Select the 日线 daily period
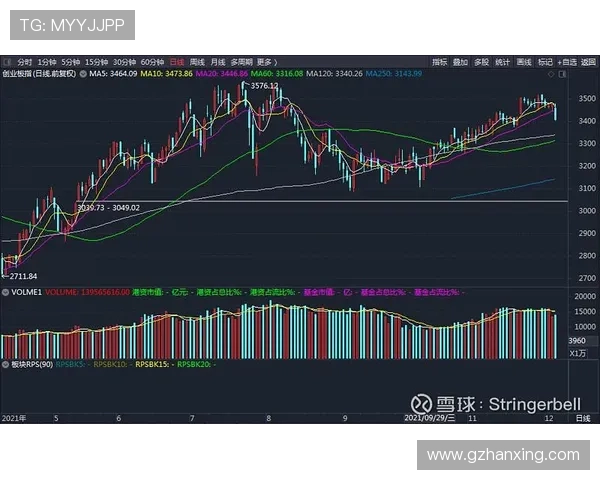 tap(176, 61)
